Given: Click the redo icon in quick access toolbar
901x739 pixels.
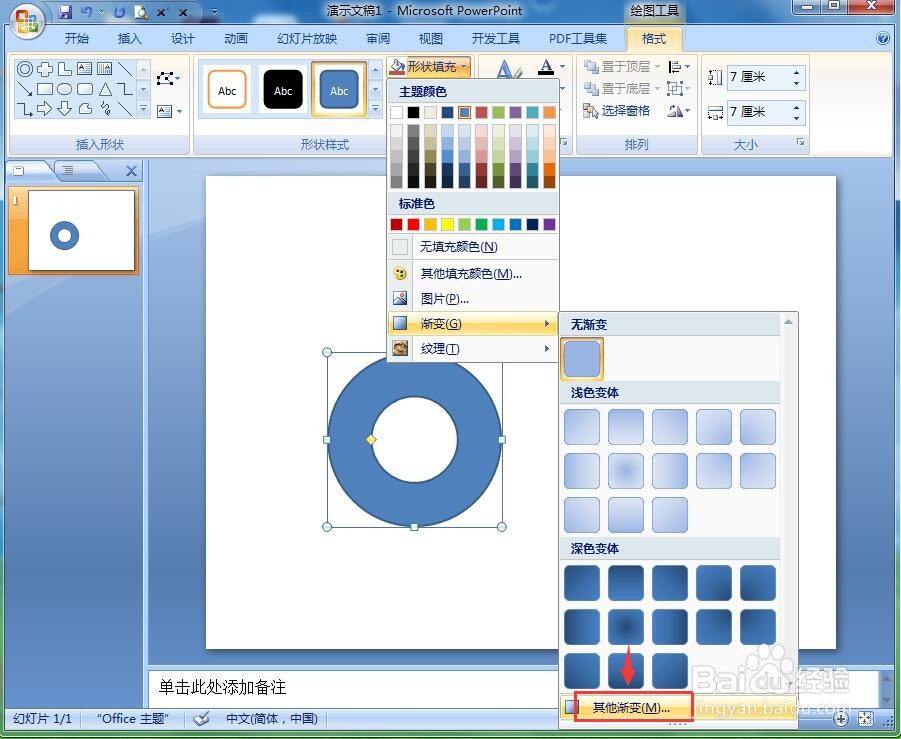Looking at the screenshot, I should [119, 11].
